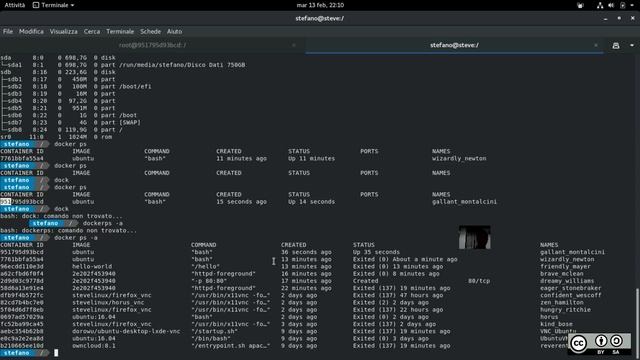640x360 pixels.
Task: Minimize the terminal window
Action: coord(605,18)
